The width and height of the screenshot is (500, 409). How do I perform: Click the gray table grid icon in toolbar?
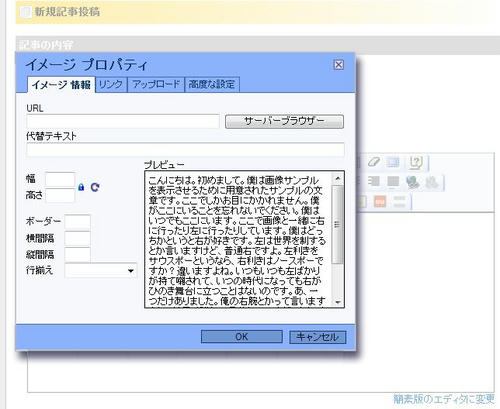(393, 182)
